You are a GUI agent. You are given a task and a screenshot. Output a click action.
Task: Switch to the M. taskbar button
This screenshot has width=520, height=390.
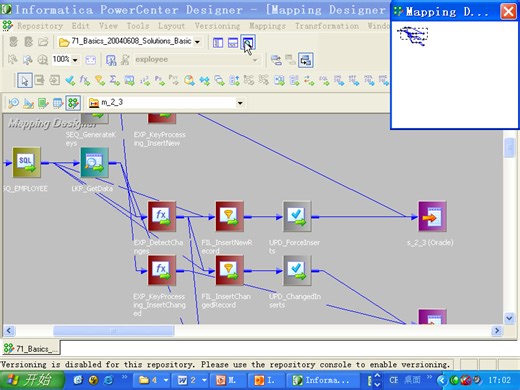(227, 380)
